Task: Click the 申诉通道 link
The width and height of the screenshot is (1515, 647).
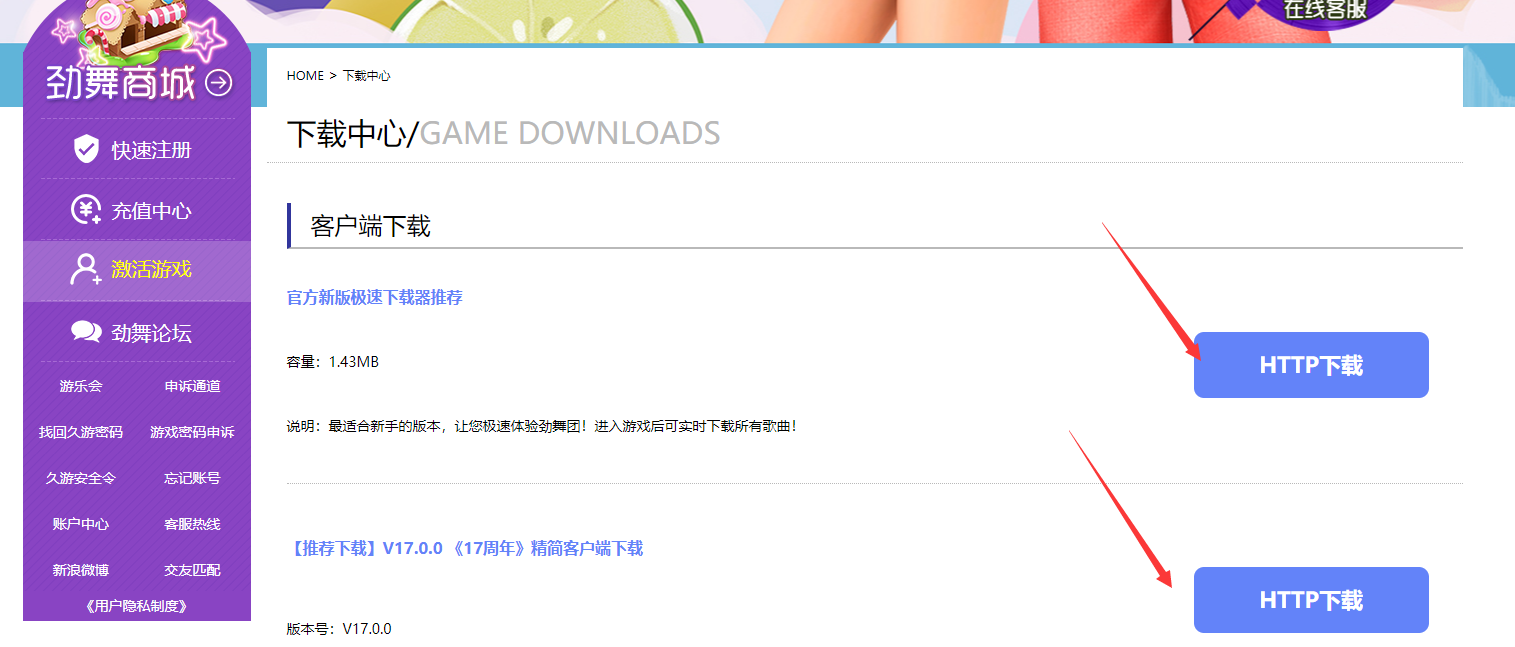Action: (x=192, y=386)
